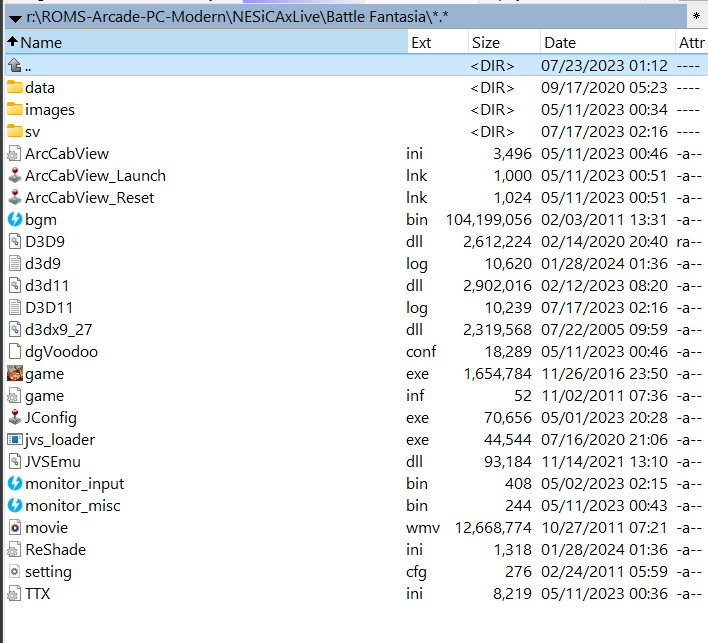
Task: Click the ReShade ini file icon
Action: (14, 550)
